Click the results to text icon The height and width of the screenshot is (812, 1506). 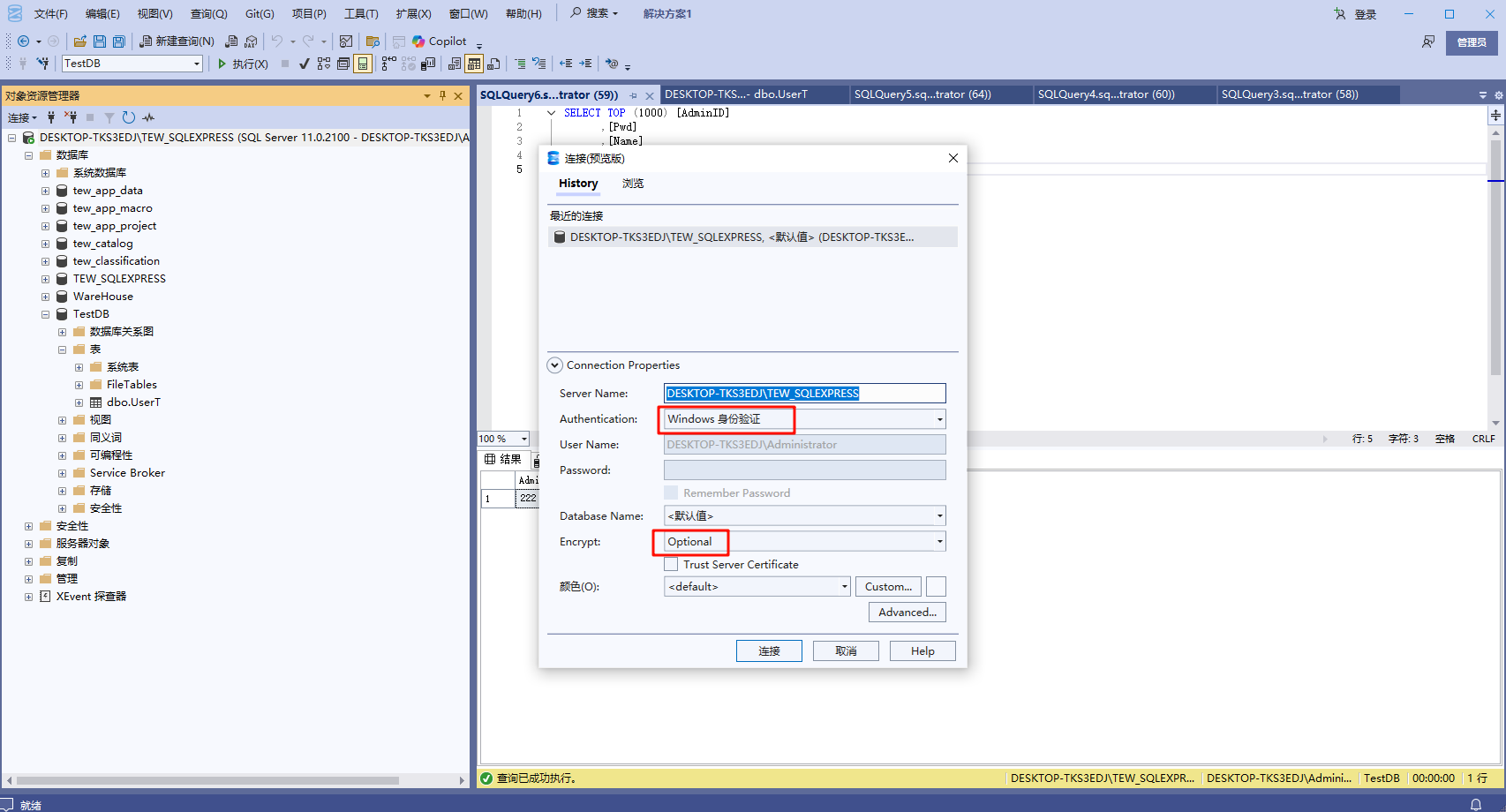coord(455,64)
